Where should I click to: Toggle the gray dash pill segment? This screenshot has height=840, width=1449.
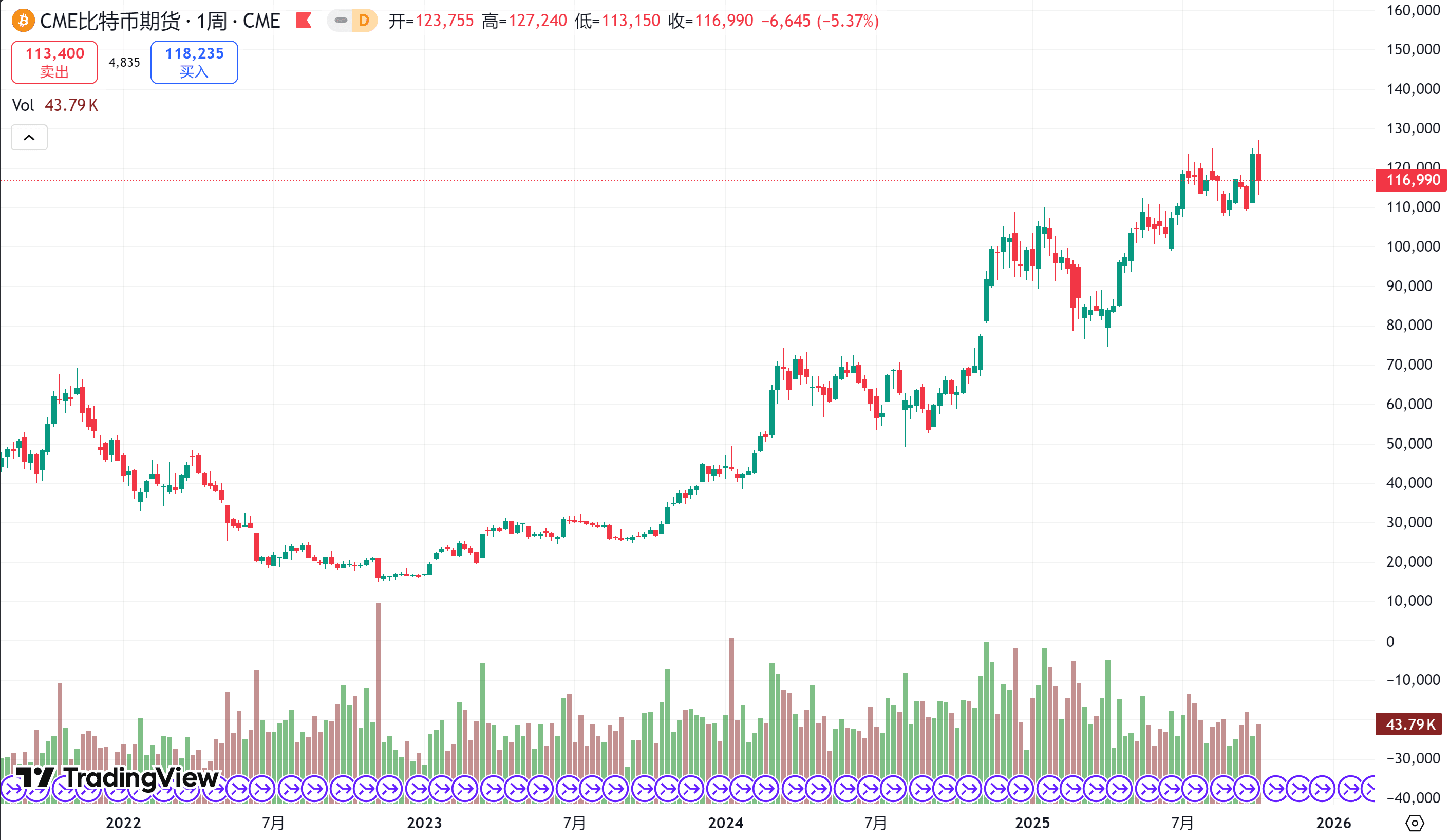(x=341, y=21)
